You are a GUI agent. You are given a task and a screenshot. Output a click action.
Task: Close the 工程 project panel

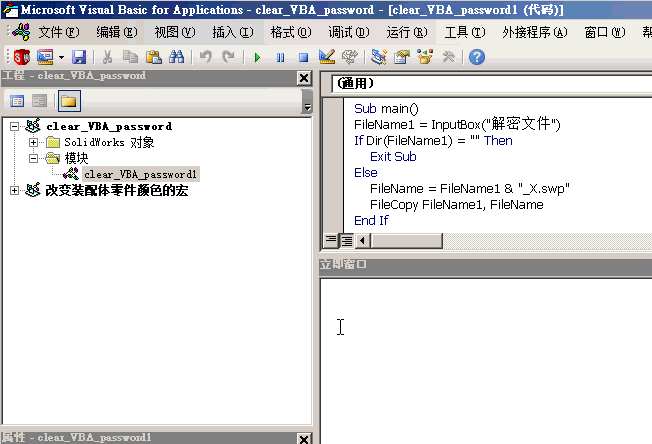(x=304, y=78)
